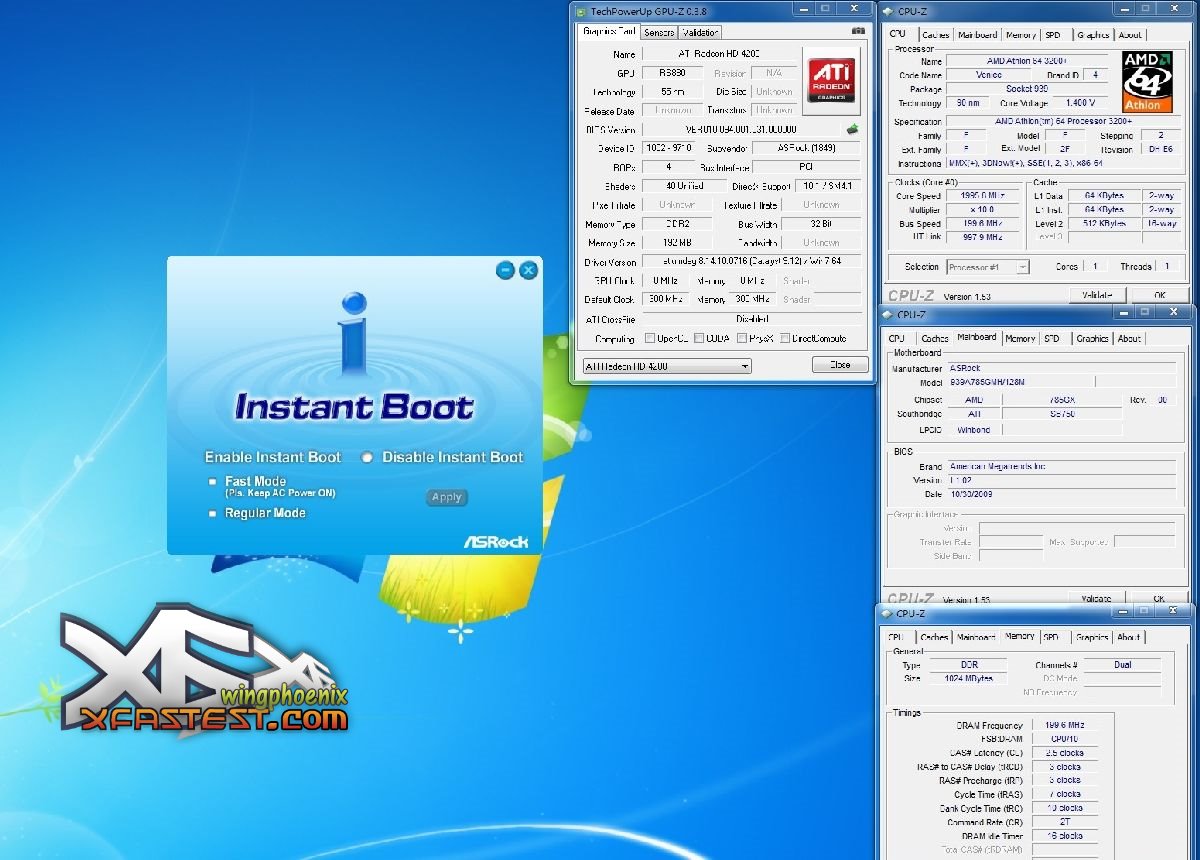Click the "Venice" Code Name value
This screenshot has width=1200, height=860.
coord(988,75)
